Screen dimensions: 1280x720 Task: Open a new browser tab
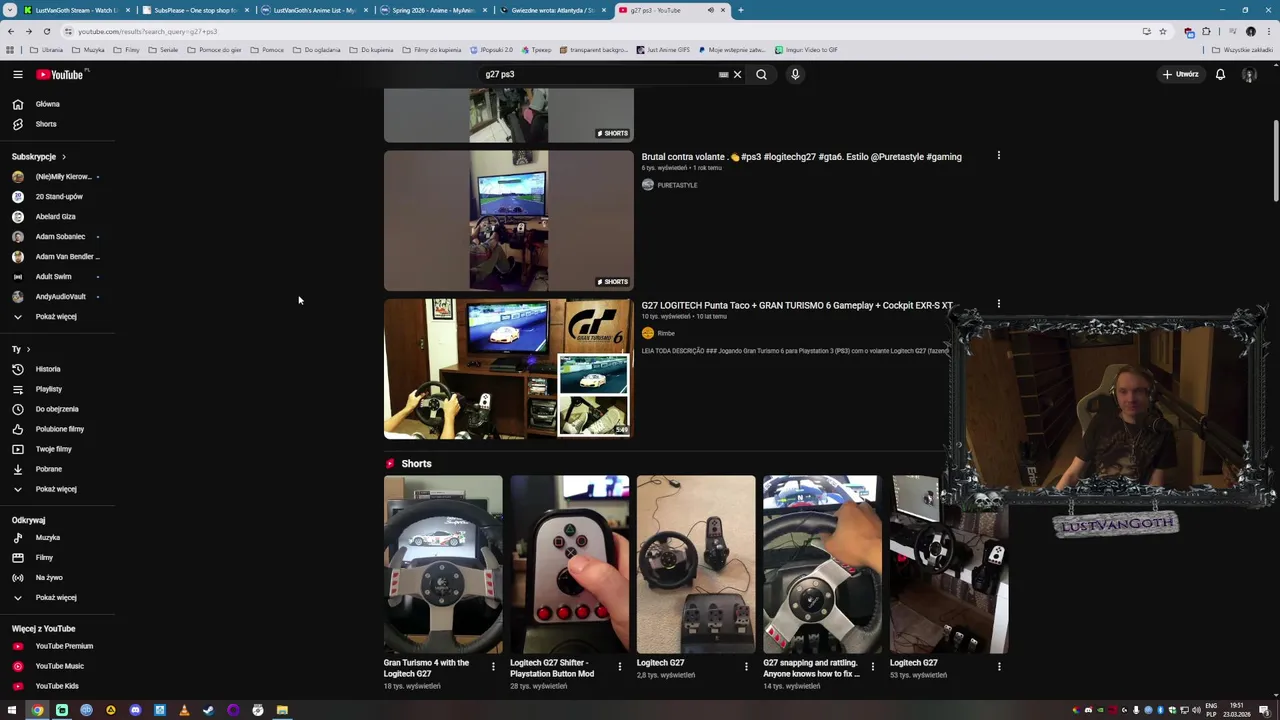(x=740, y=10)
